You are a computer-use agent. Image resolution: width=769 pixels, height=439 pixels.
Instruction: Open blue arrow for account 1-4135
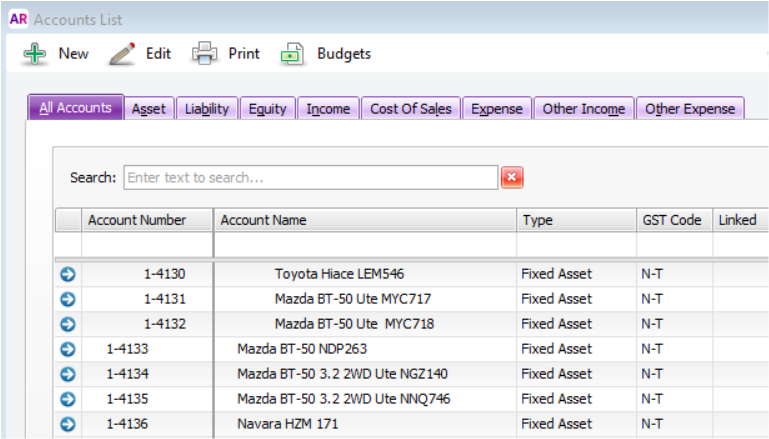[x=68, y=399]
